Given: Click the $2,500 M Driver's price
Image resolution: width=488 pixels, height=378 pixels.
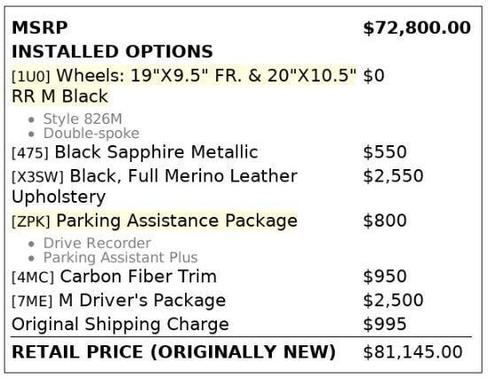Looking at the screenshot, I should pyautogui.click(x=393, y=300).
